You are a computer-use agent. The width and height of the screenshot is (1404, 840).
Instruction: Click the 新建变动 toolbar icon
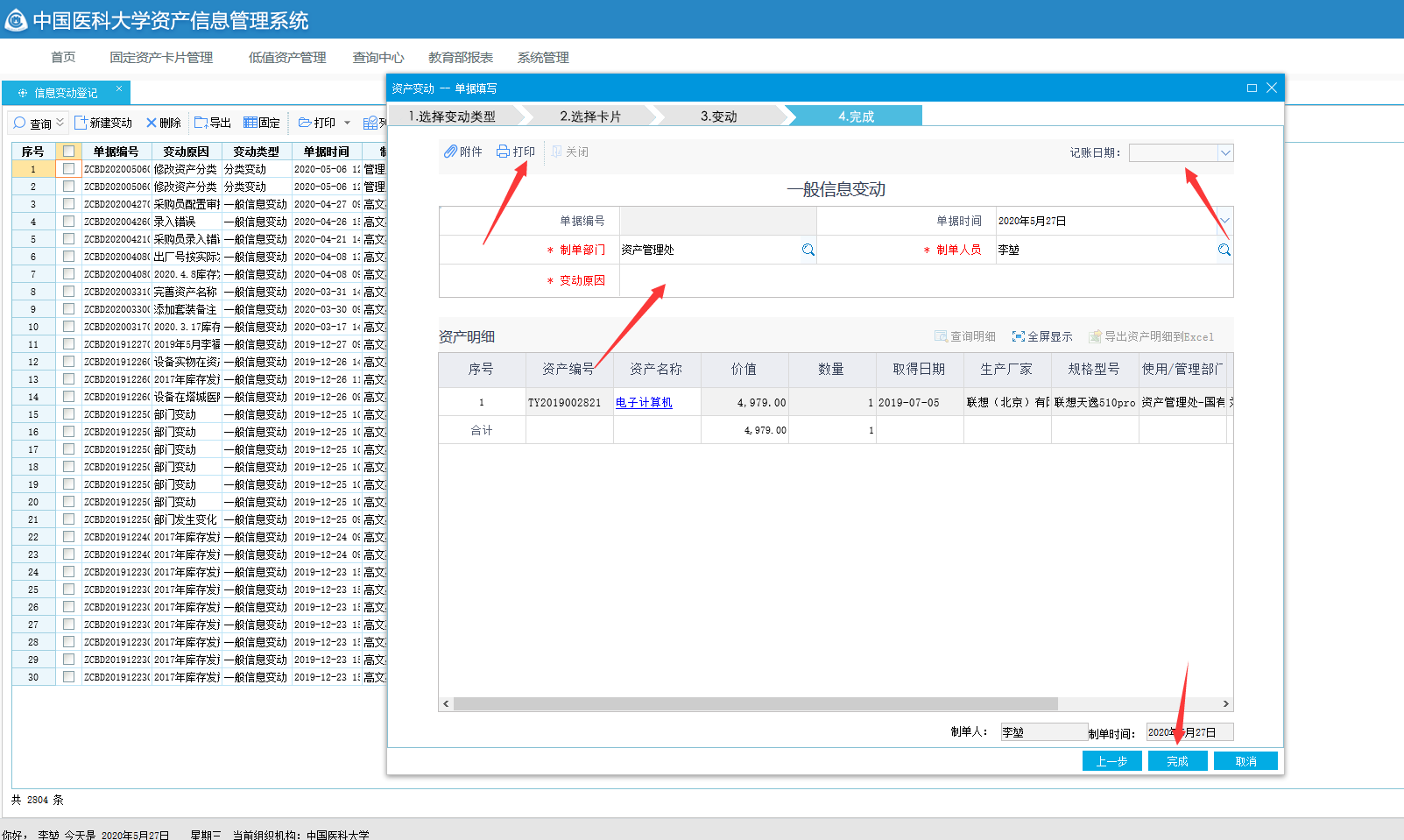coord(81,123)
